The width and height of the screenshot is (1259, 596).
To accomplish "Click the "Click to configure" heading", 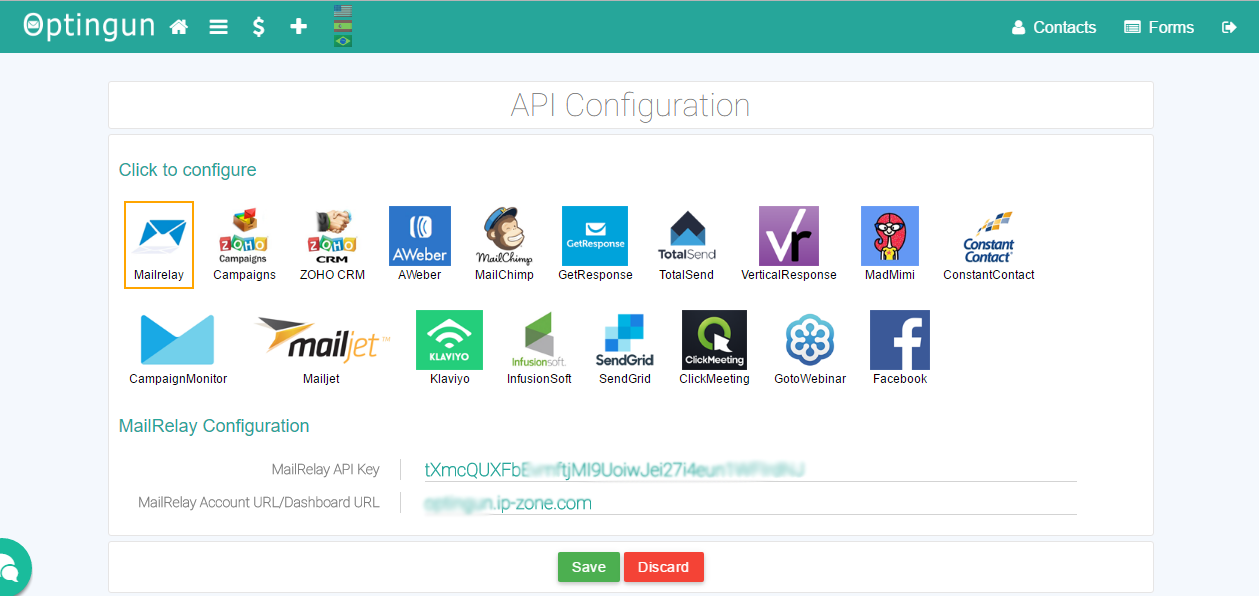I will [188, 170].
